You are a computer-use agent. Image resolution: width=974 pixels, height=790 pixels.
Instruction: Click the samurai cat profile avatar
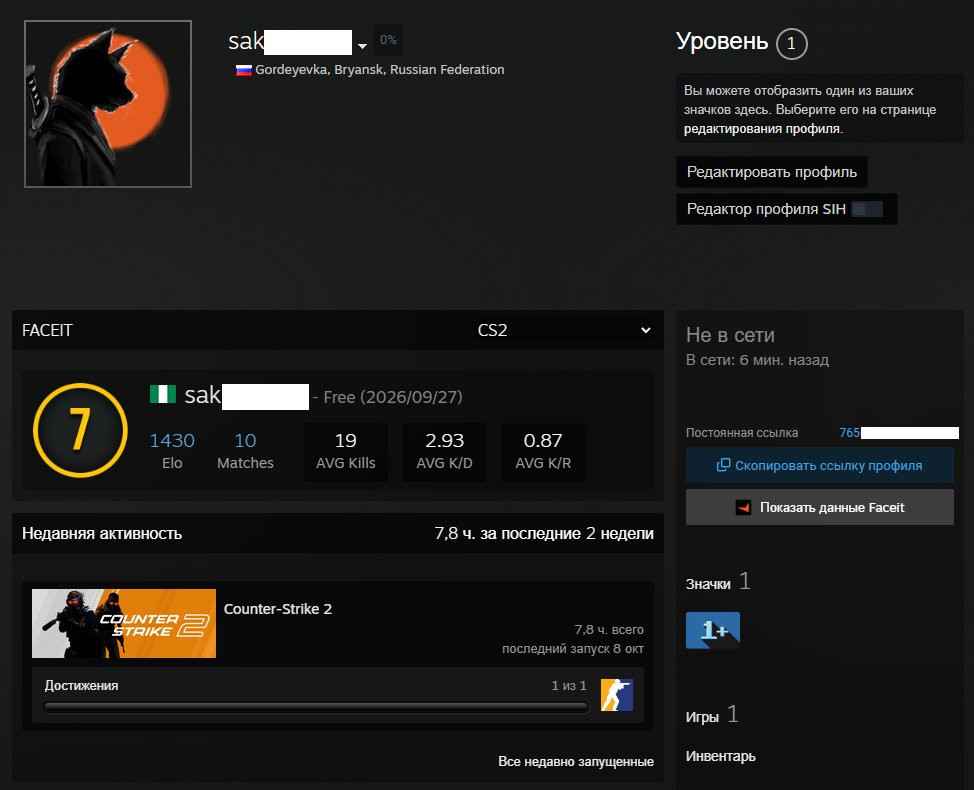[108, 104]
